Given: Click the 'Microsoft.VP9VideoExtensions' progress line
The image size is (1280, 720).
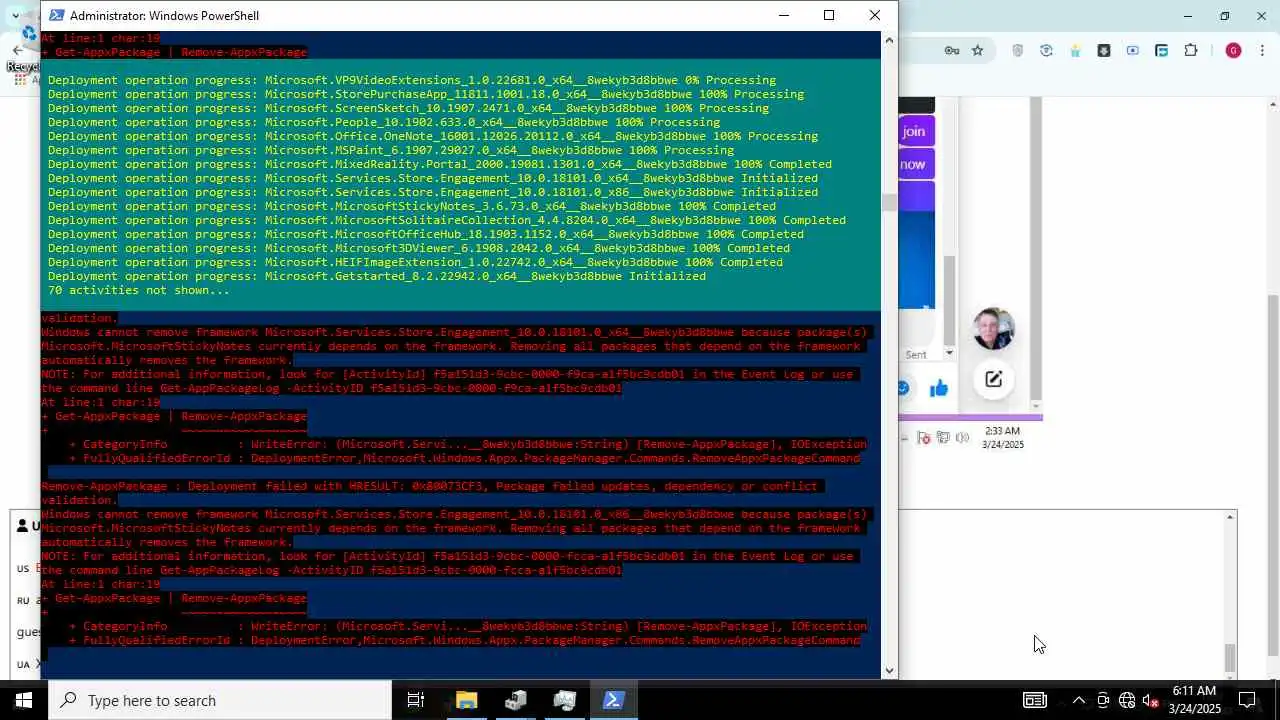Looking at the screenshot, I should [412, 80].
